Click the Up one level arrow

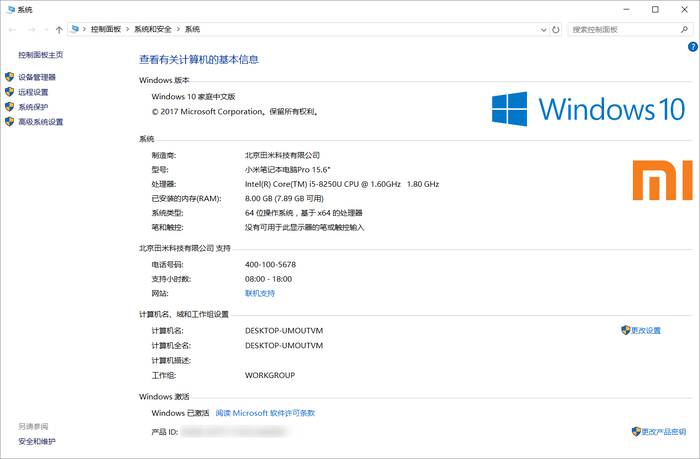(59, 29)
